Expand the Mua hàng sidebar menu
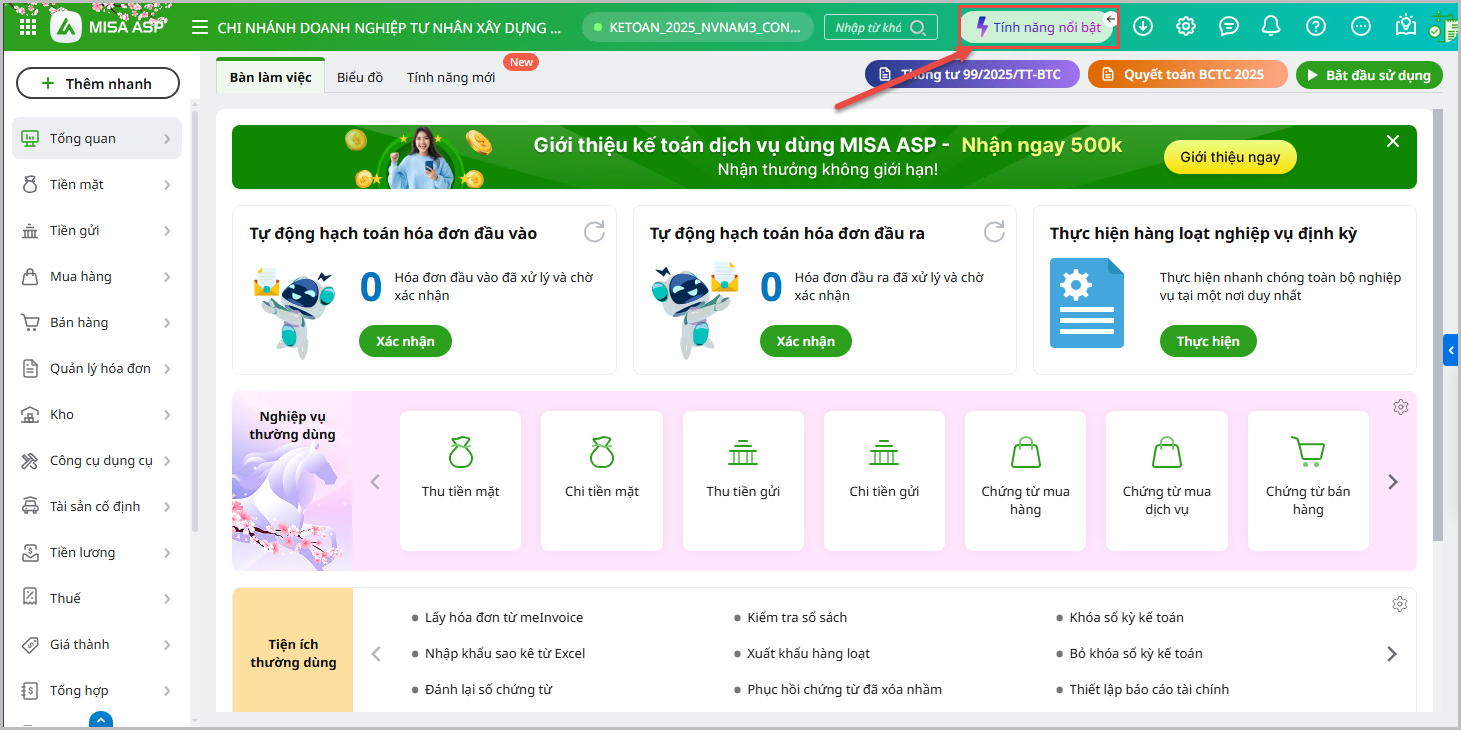Screen dimensions: 1461x730 click(x=97, y=277)
